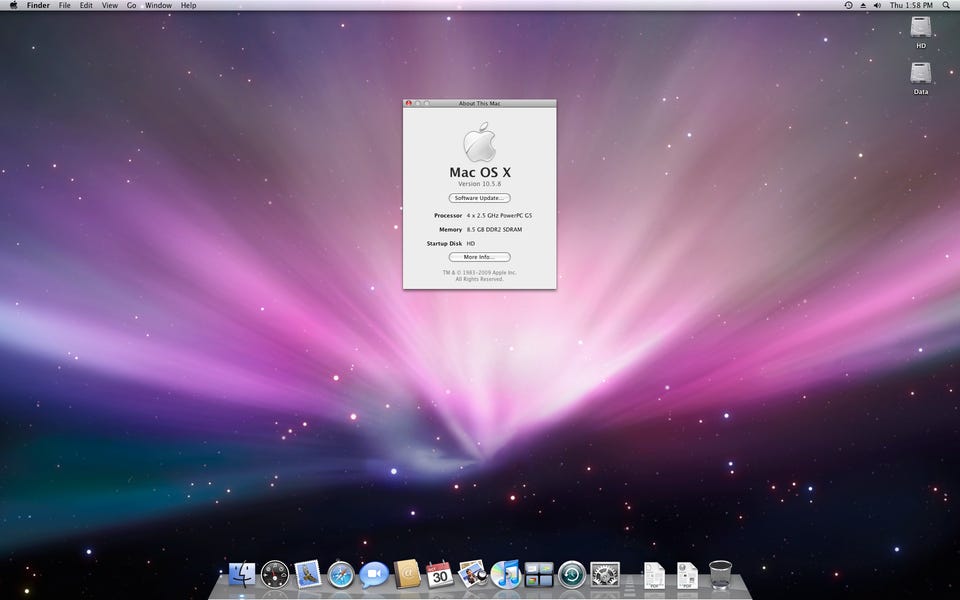Select the Data drive on desktop

921,74
